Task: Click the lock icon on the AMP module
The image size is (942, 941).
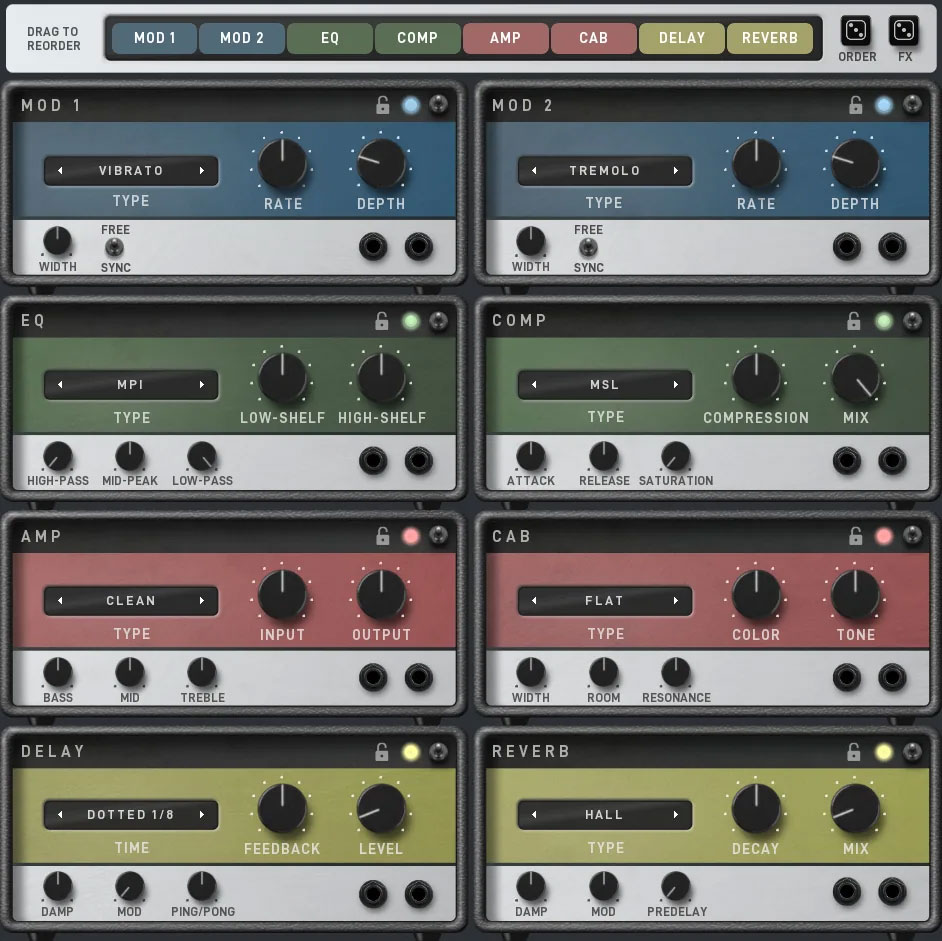Action: click(382, 536)
